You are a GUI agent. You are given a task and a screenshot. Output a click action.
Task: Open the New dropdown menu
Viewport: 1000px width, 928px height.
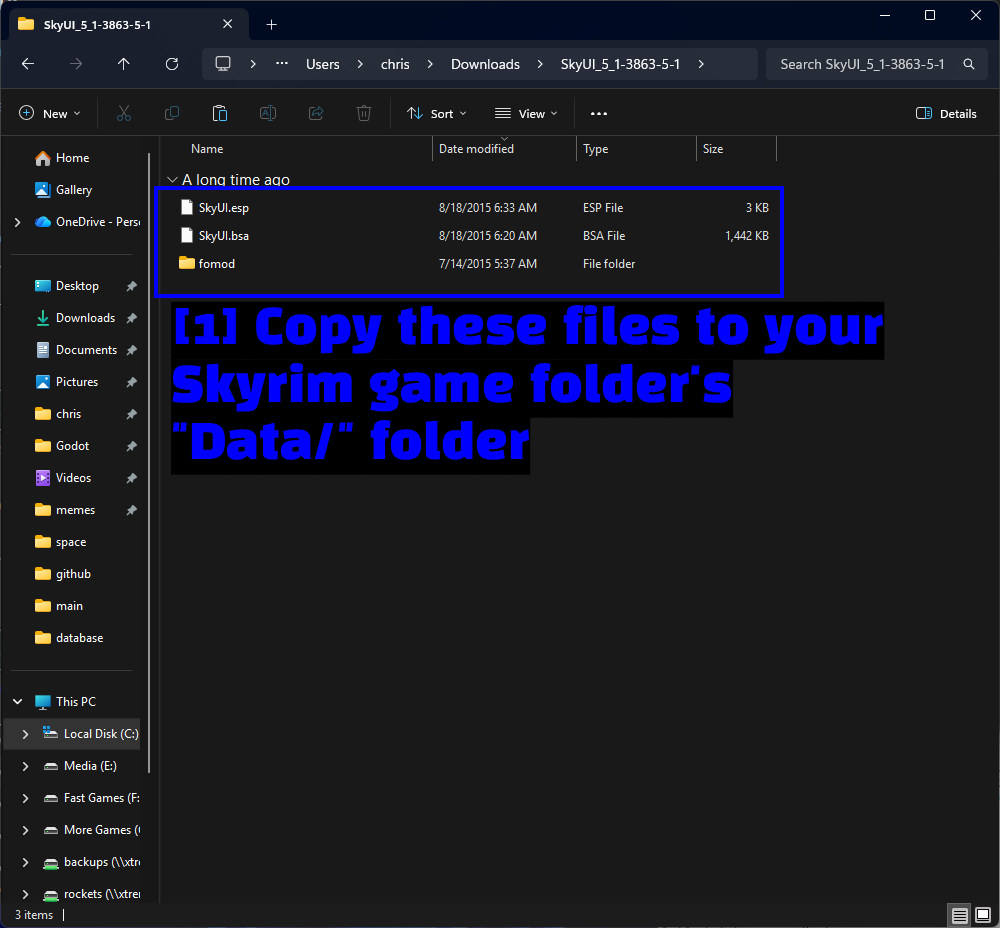[x=50, y=114]
